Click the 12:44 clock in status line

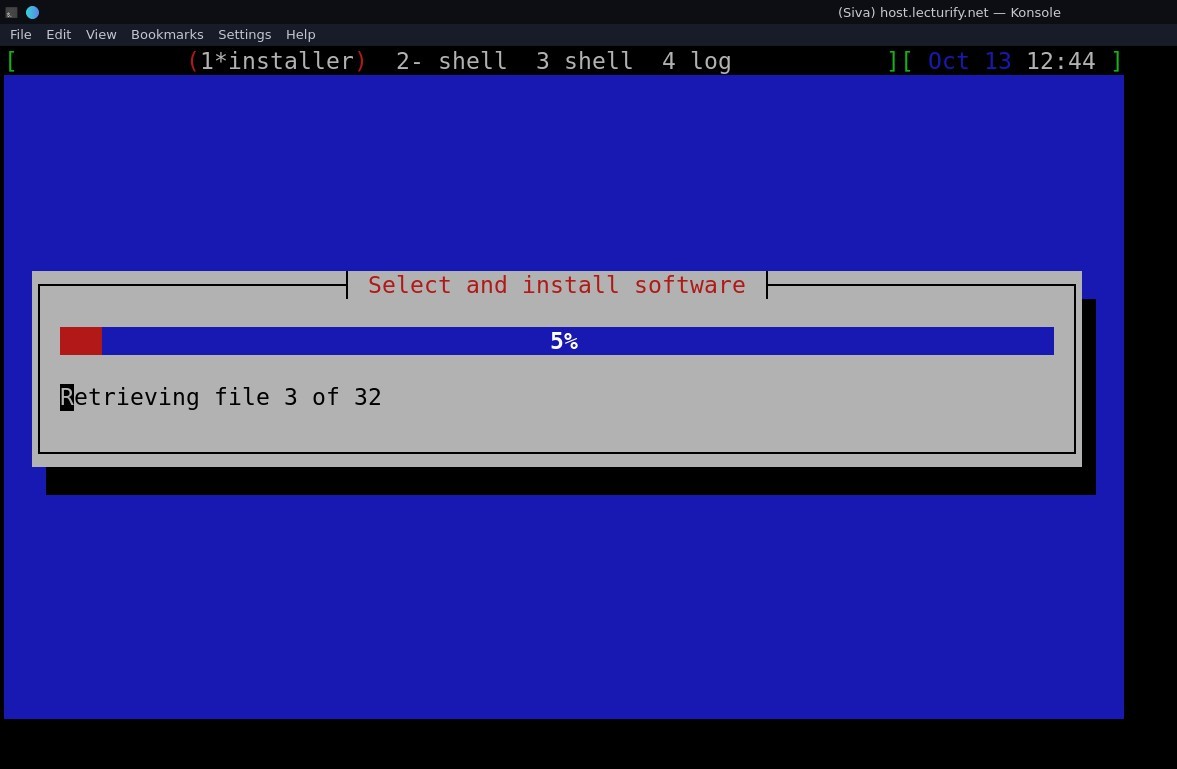click(1061, 61)
